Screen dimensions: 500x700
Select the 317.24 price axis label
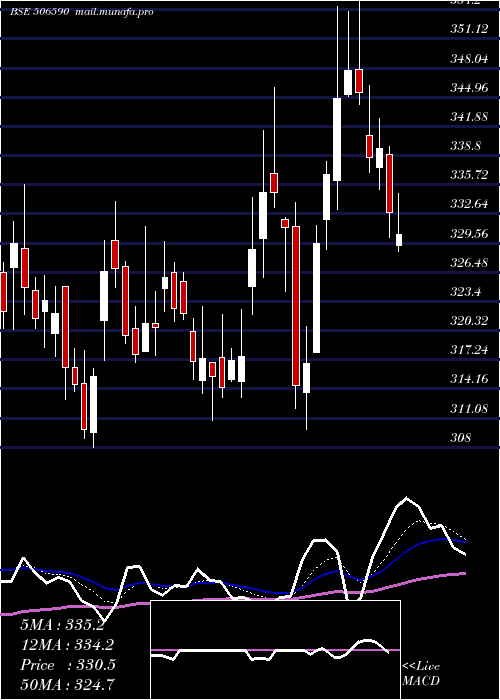(x=469, y=350)
